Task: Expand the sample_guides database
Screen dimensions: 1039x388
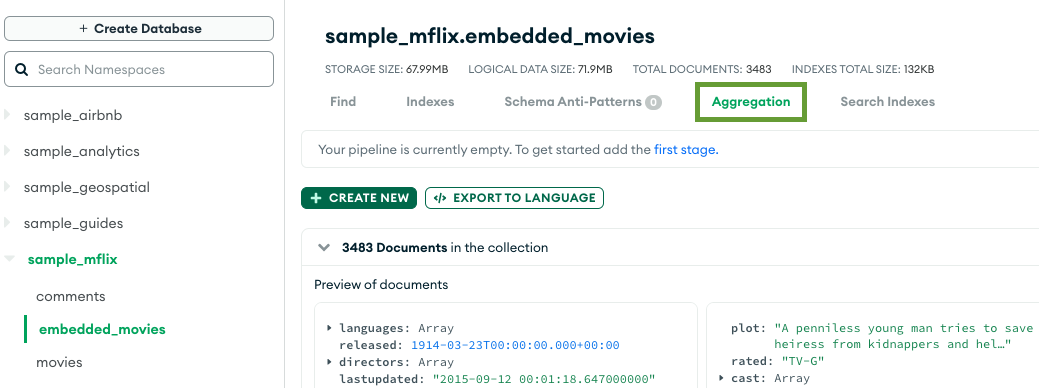Action: click(x=7, y=223)
